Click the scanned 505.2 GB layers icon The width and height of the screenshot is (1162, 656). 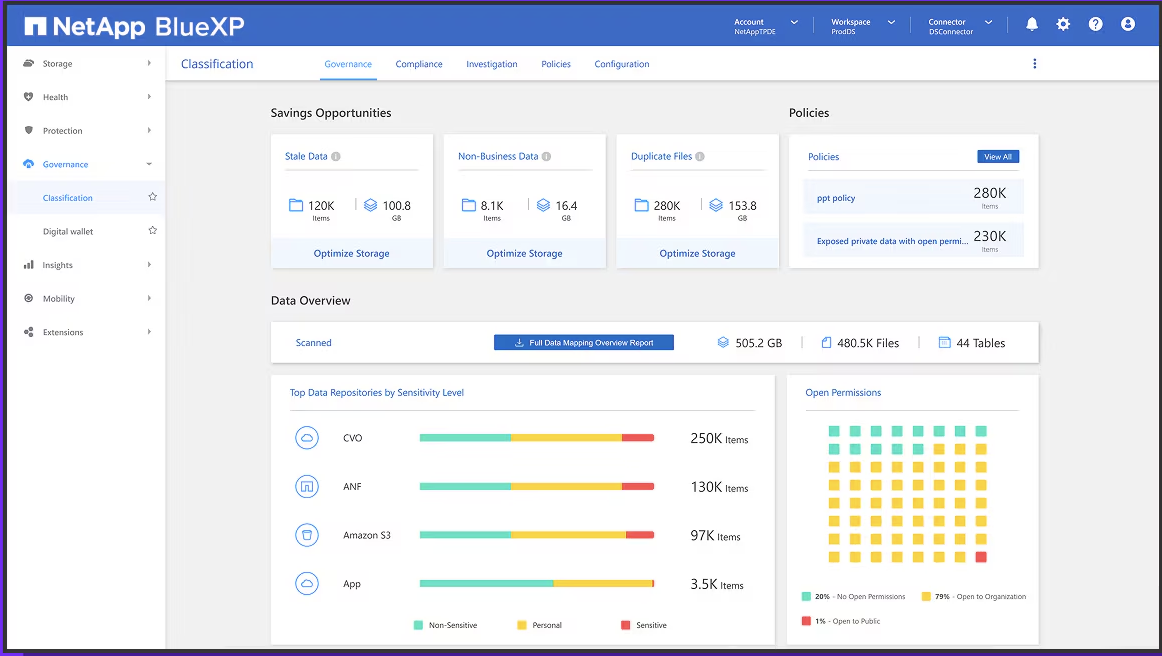click(723, 342)
